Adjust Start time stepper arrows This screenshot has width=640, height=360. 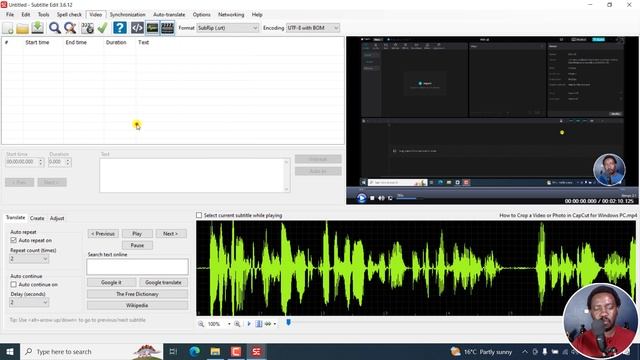point(40,162)
